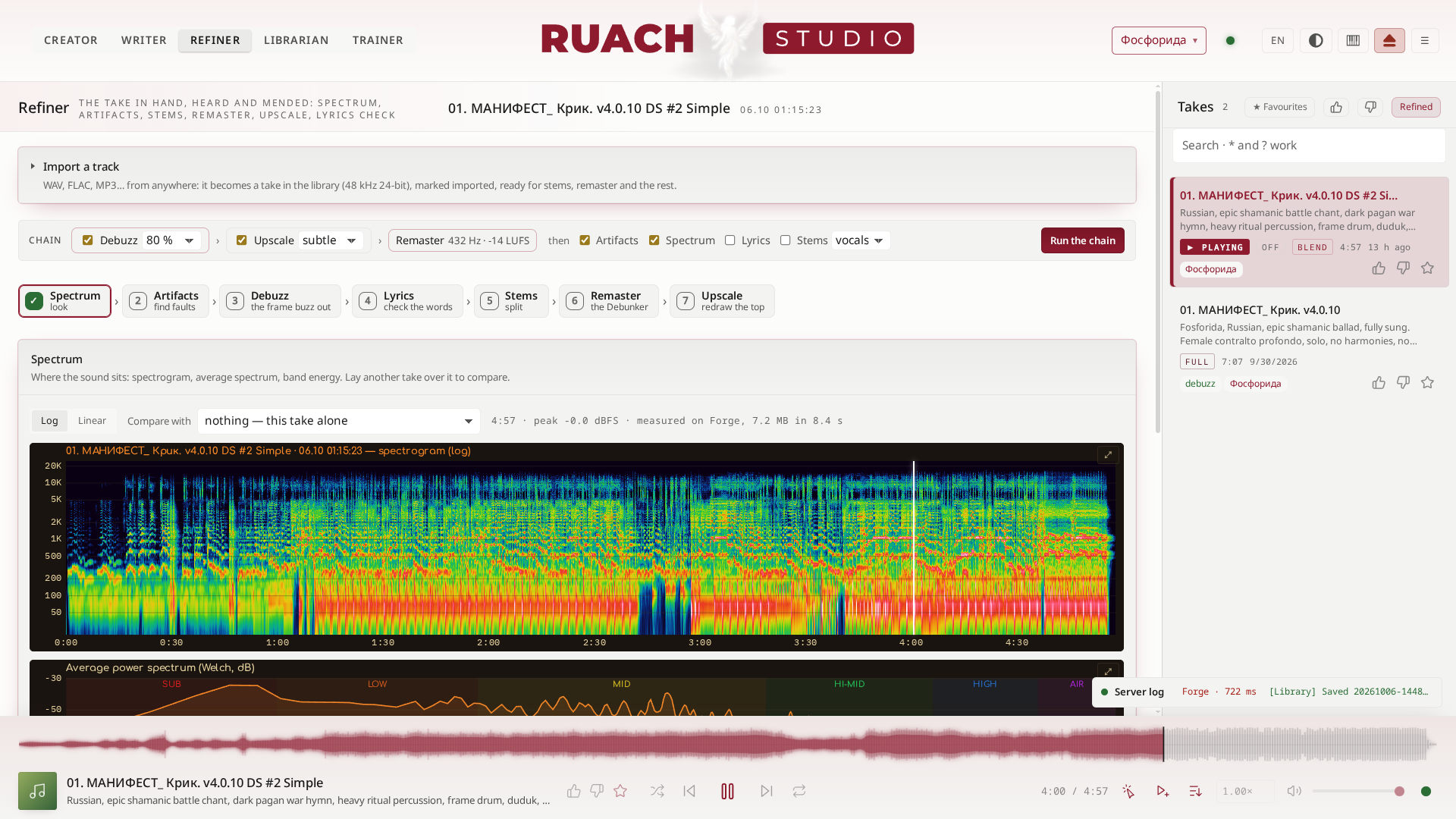Screen dimensions: 1456x819
Task: Open the queue list icon in player
Action: (x=1195, y=791)
